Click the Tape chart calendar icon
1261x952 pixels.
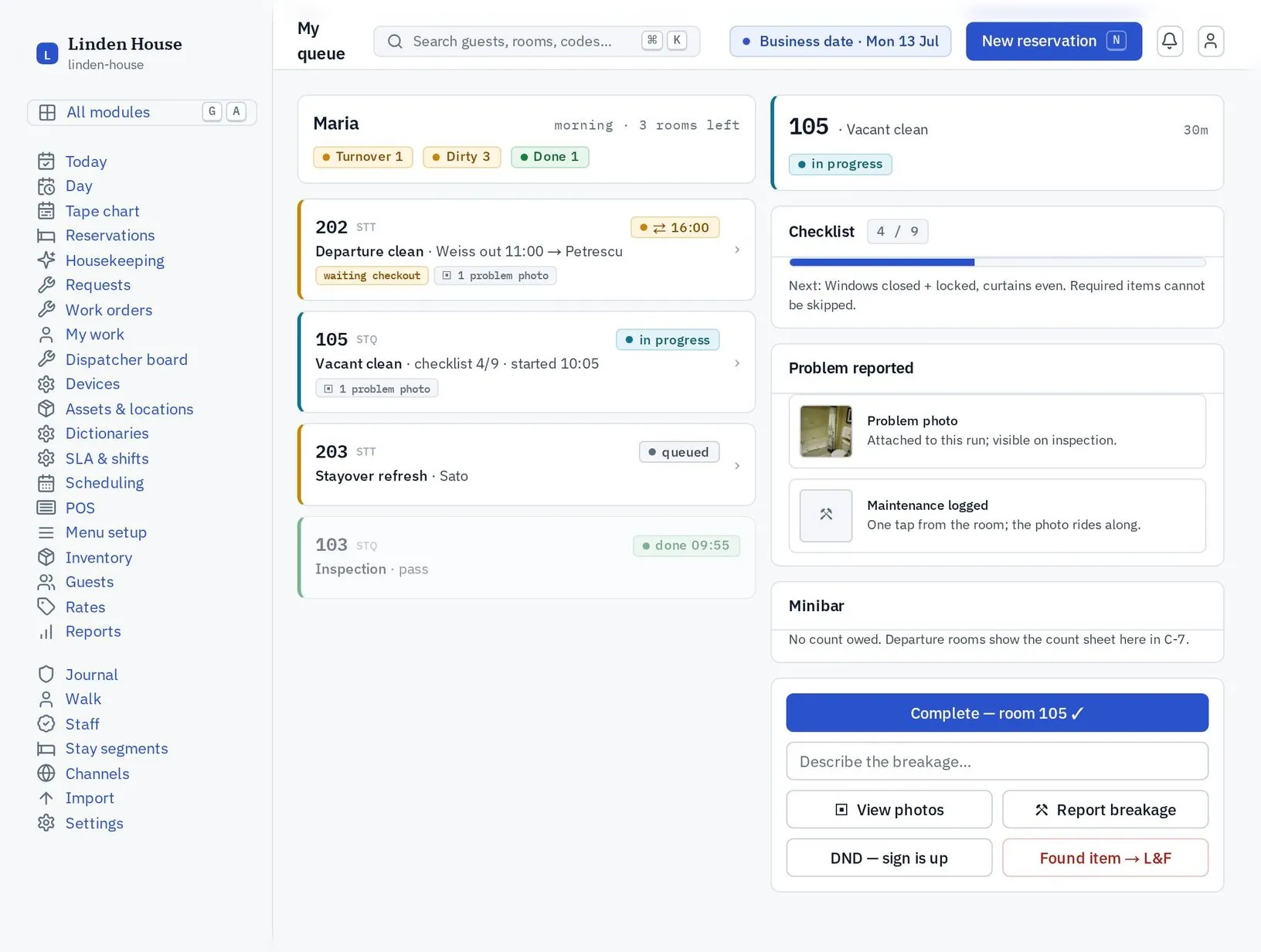(x=46, y=211)
